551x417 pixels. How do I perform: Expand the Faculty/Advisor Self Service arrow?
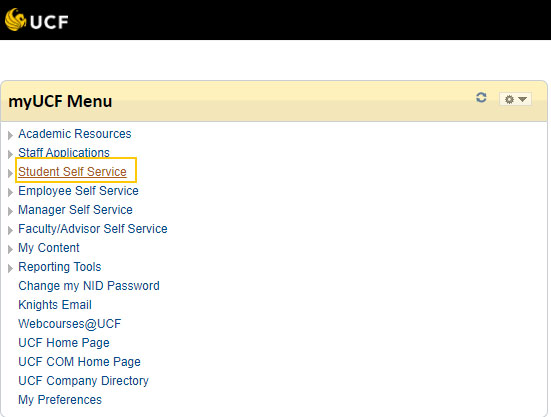click(x=10, y=230)
